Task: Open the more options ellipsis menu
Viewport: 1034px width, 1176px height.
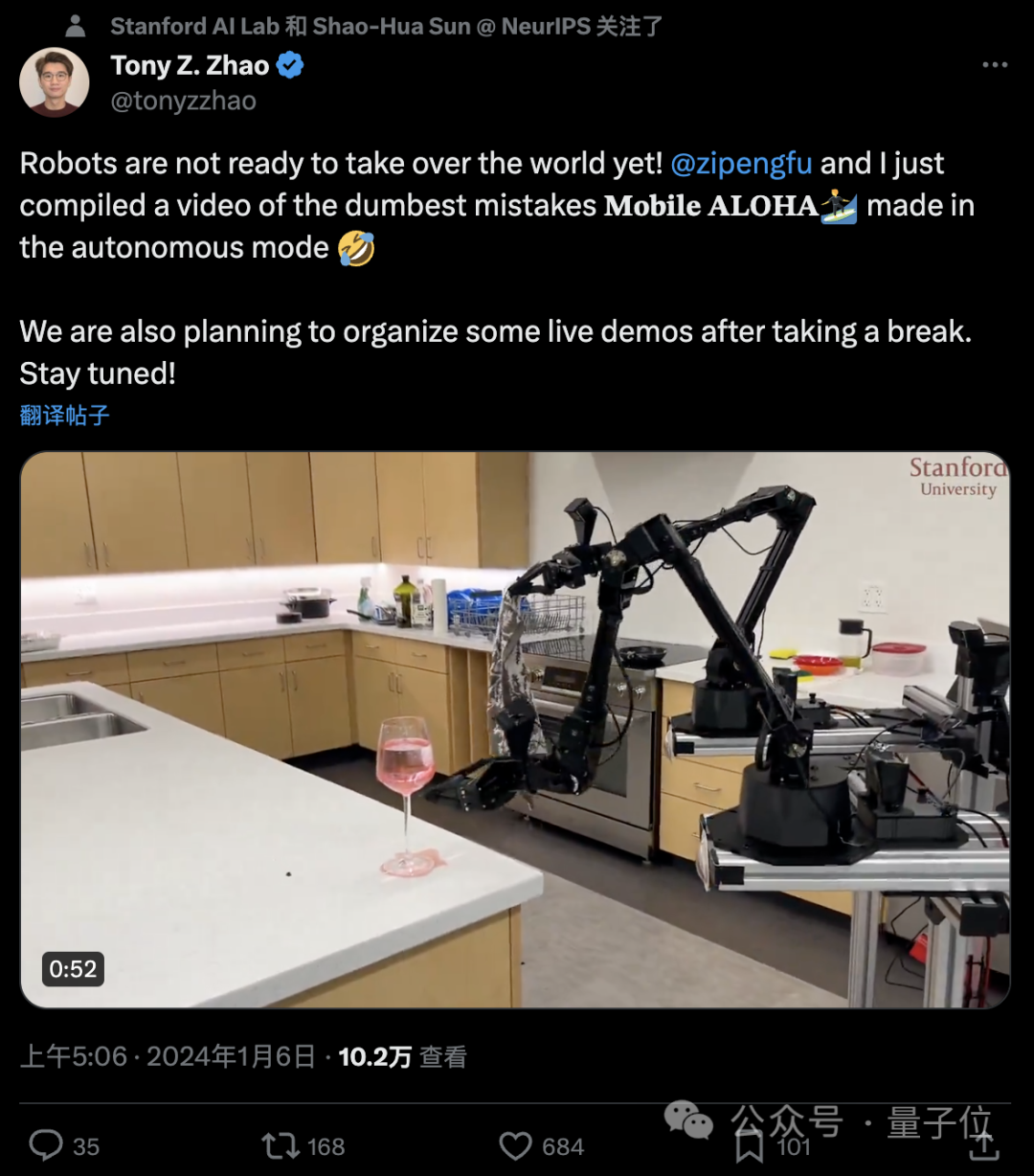Action: pyautogui.click(x=995, y=65)
